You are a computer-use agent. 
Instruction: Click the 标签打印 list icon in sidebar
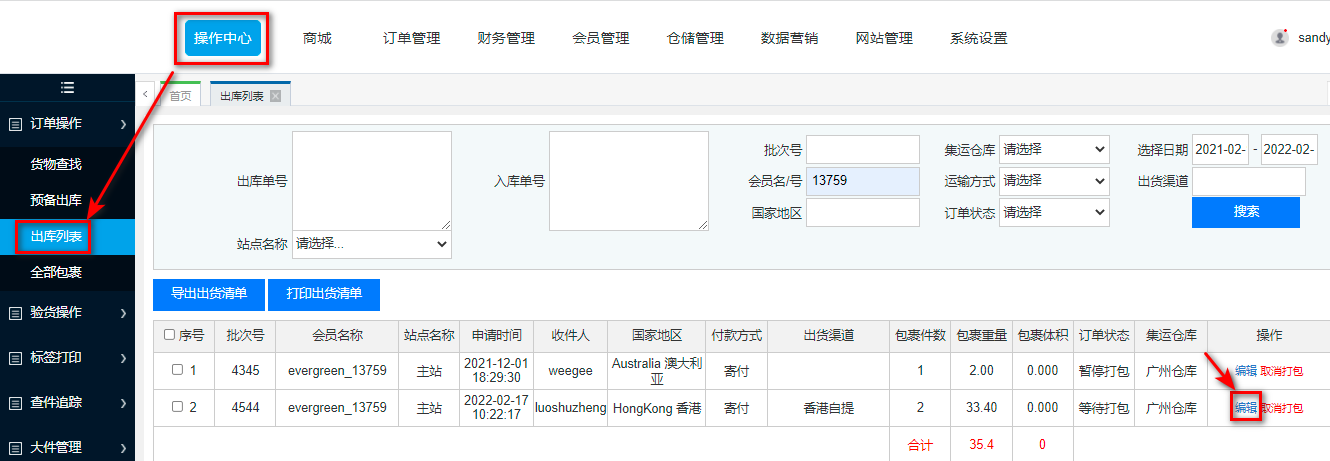point(15,358)
